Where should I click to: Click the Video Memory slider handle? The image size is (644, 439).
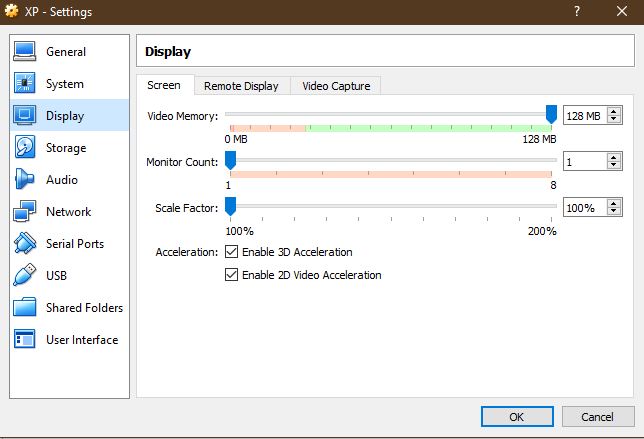click(x=551, y=114)
